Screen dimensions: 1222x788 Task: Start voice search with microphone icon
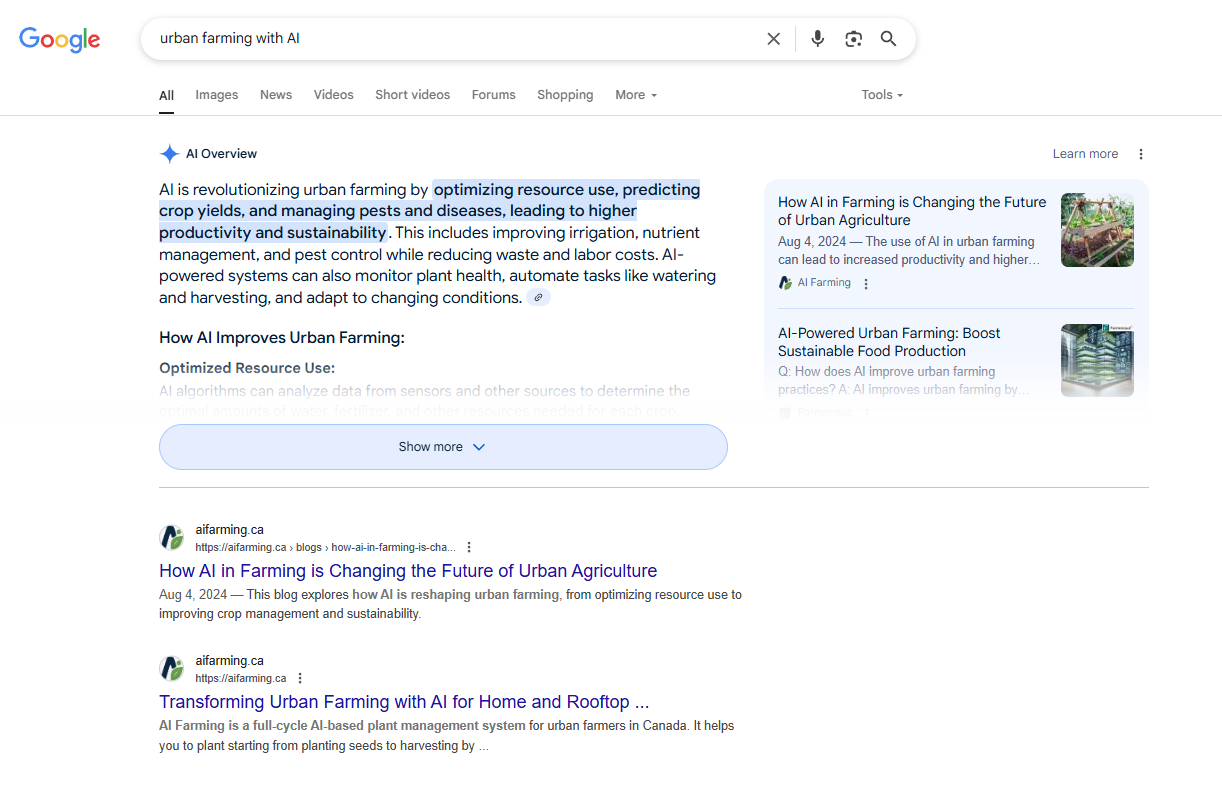(x=818, y=39)
